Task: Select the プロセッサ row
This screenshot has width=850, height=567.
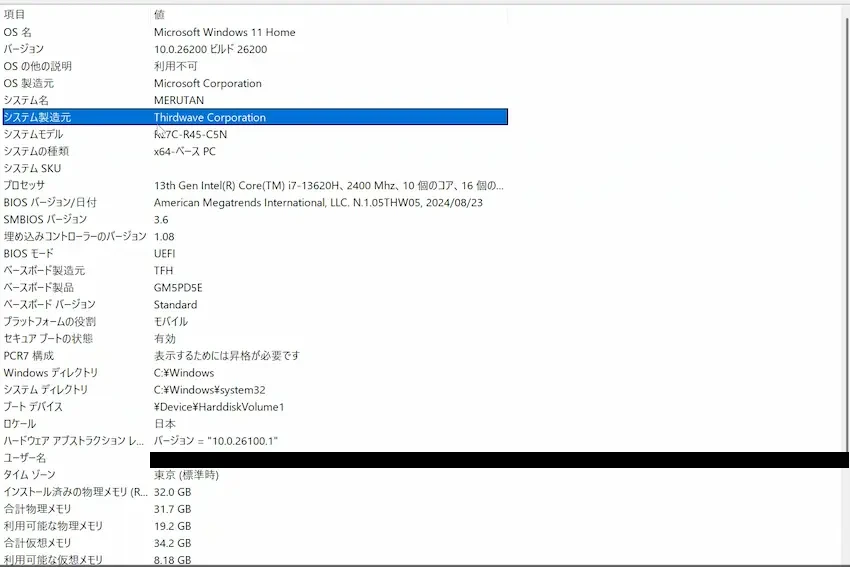Action: pos(255,185)
